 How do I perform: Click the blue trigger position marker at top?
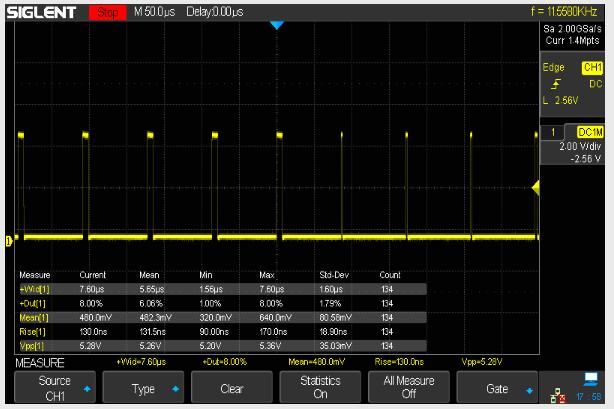(x=277, y=24)
